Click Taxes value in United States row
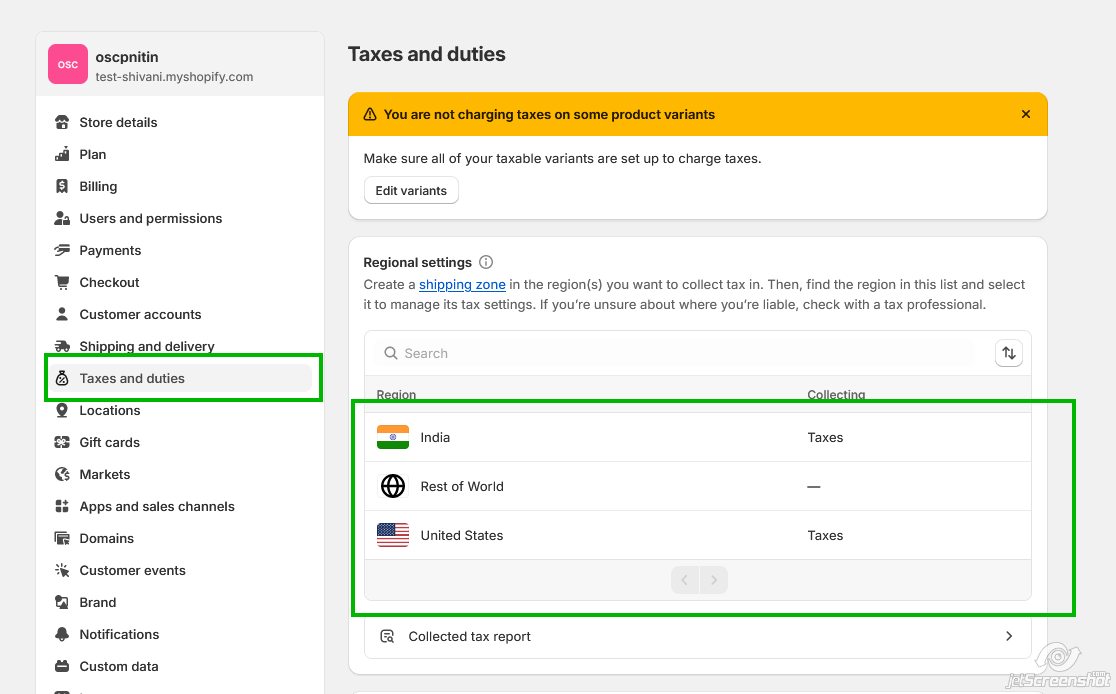The height and width of the screenshot is (694, 1116). pyautogui.click(x=825, y=535)
